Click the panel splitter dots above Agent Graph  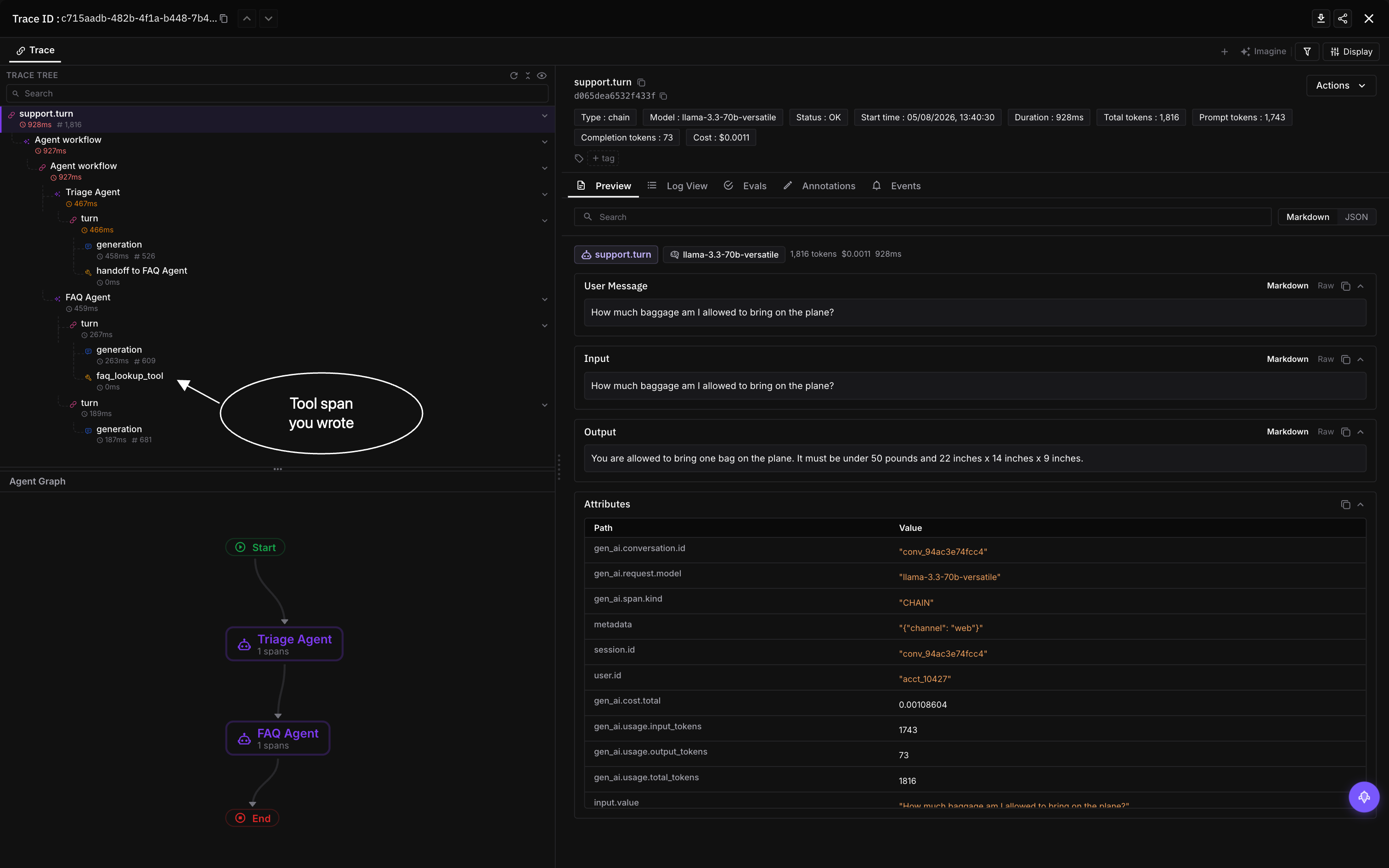278,469
